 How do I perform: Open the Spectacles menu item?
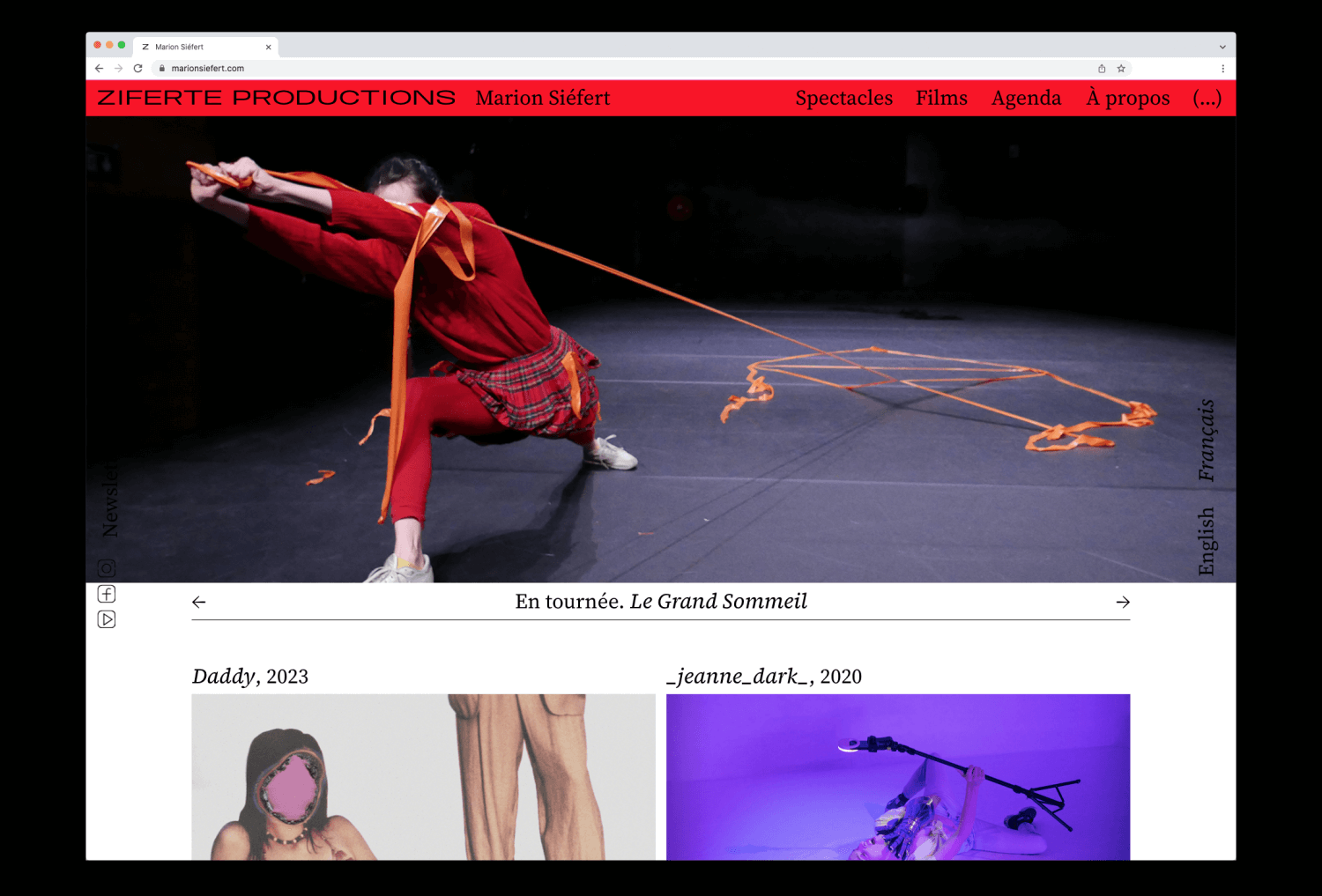[x=844, y=98]
